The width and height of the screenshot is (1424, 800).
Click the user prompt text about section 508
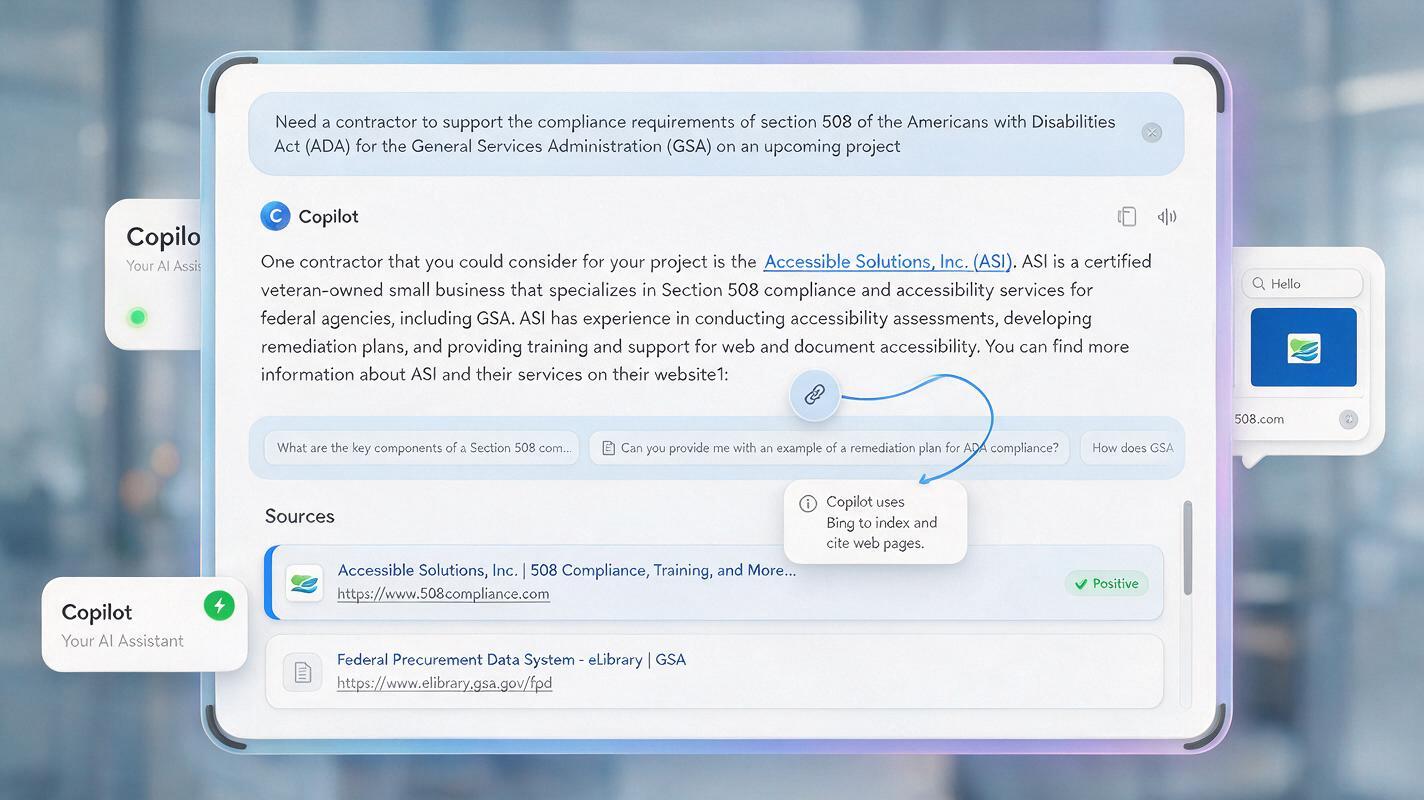tap(695, 134)
